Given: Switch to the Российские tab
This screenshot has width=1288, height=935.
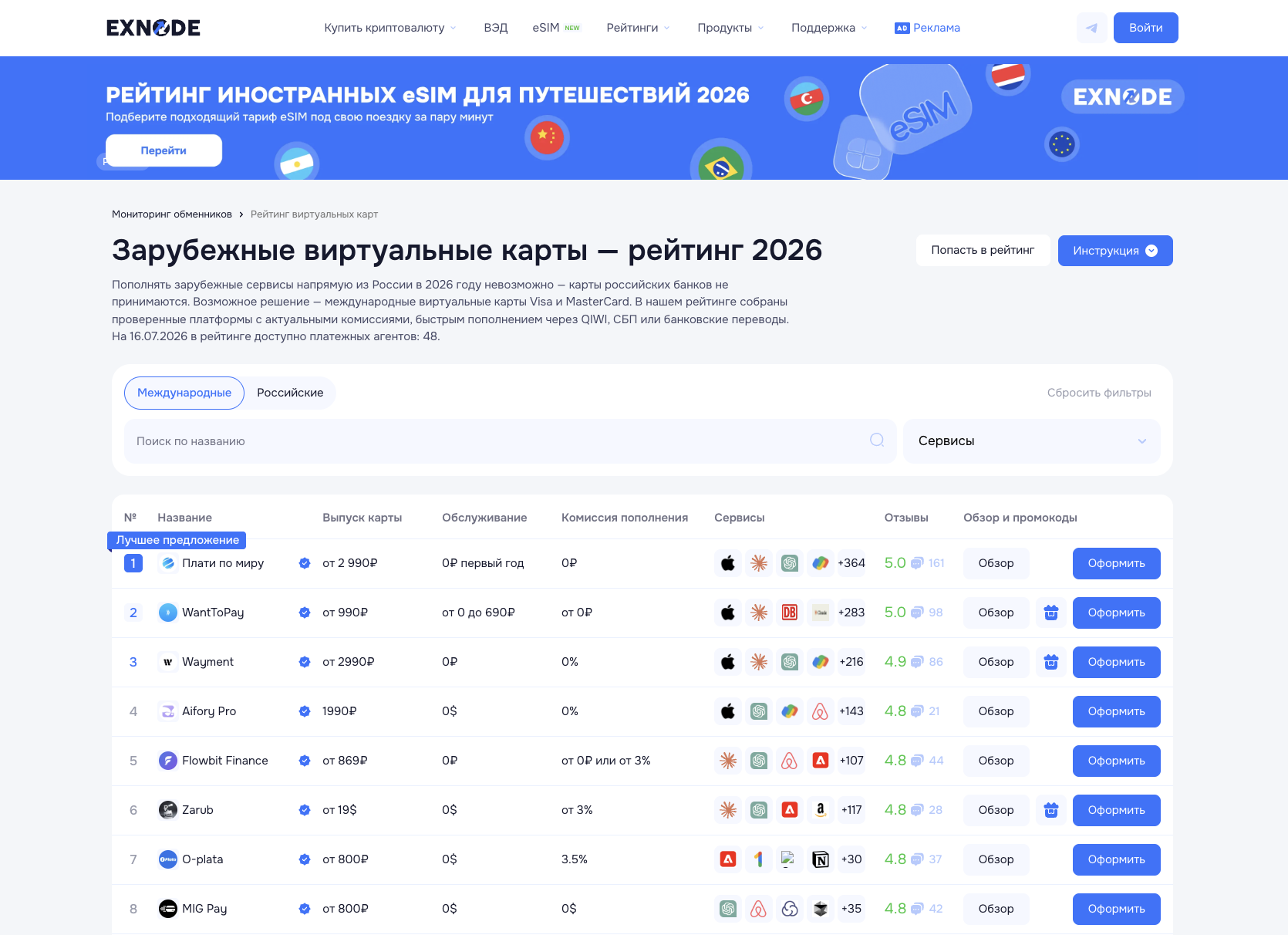Looking at the screenshot, I should coord(290,393).
